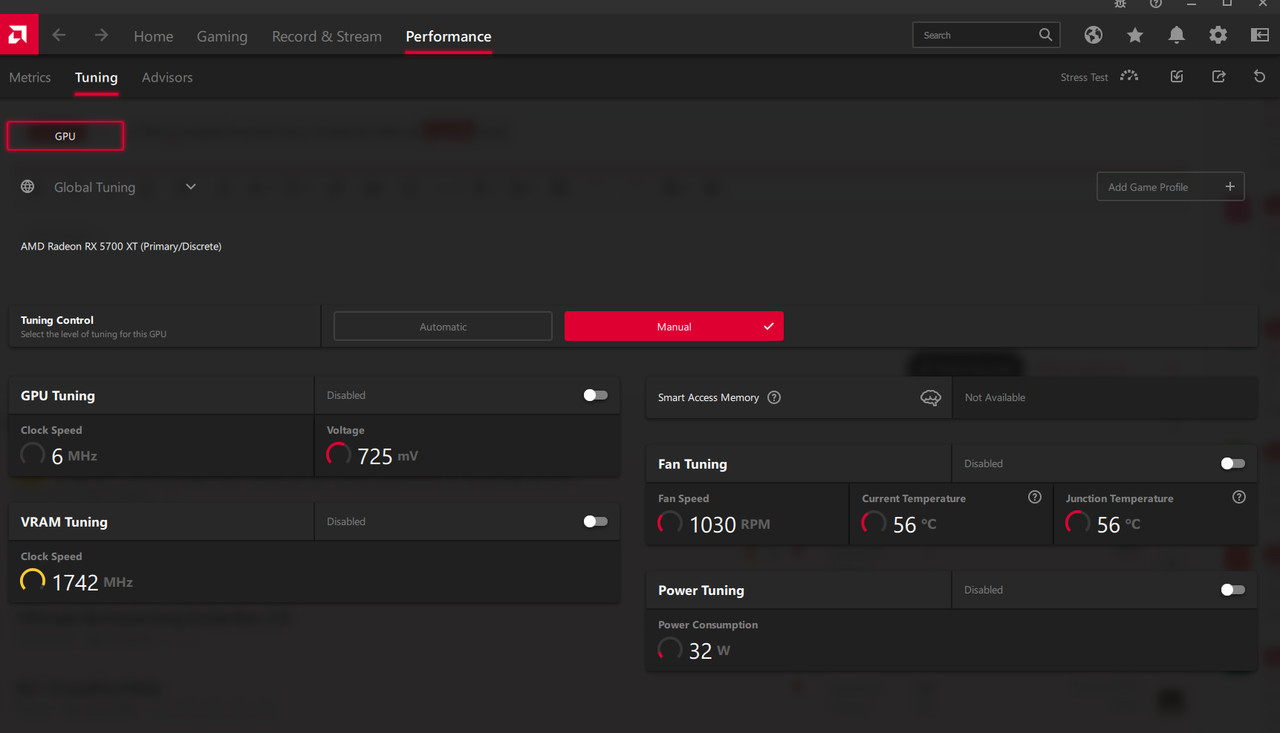Click the junction temperature gauge

click(1078, 523)
